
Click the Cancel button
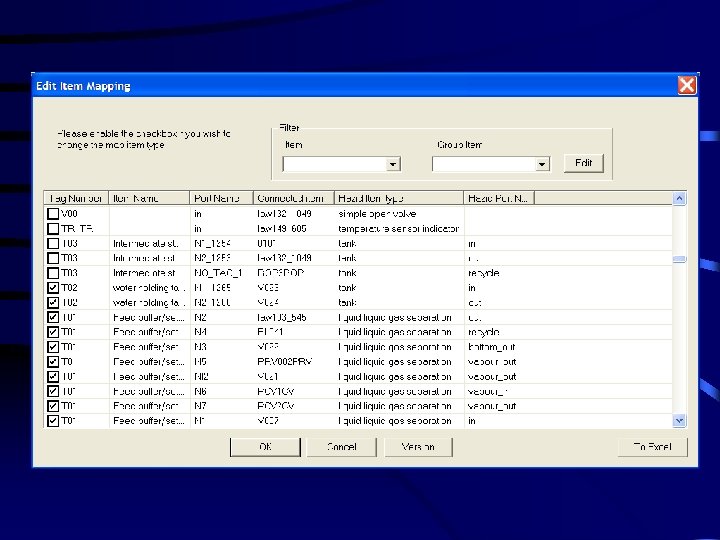(x=342, y=447)
